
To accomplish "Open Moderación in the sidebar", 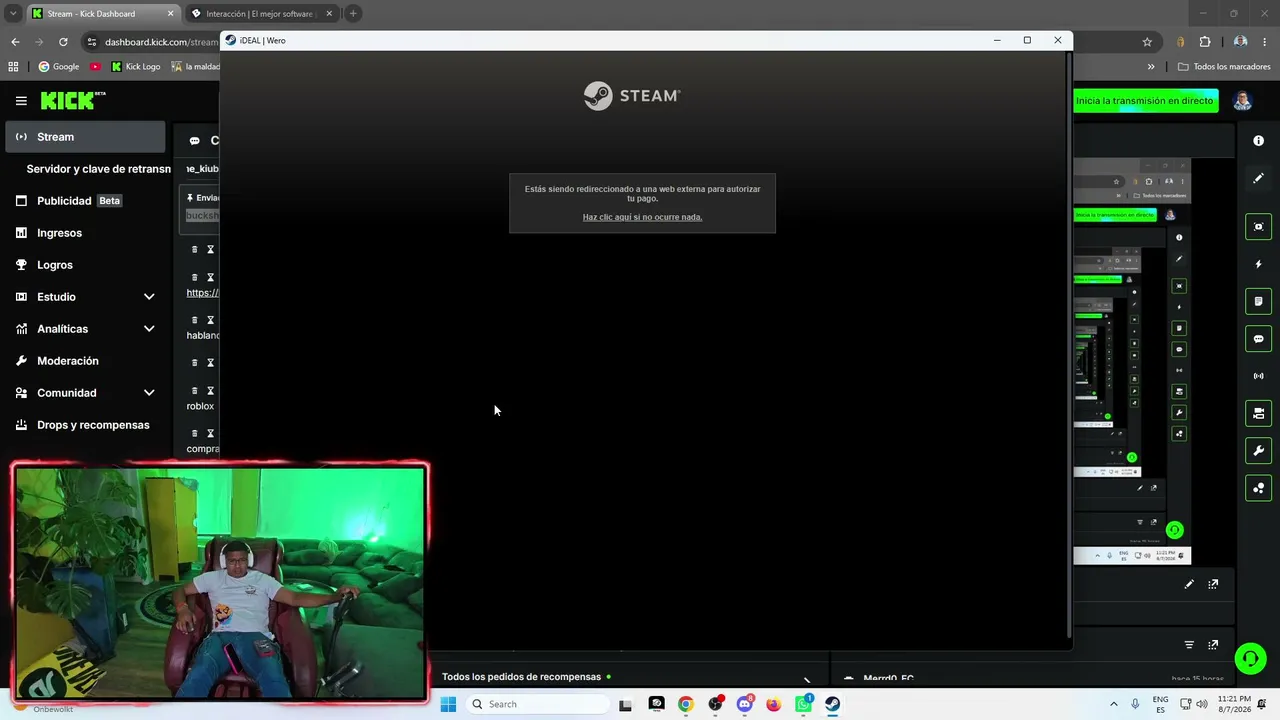I will (68, 361).
